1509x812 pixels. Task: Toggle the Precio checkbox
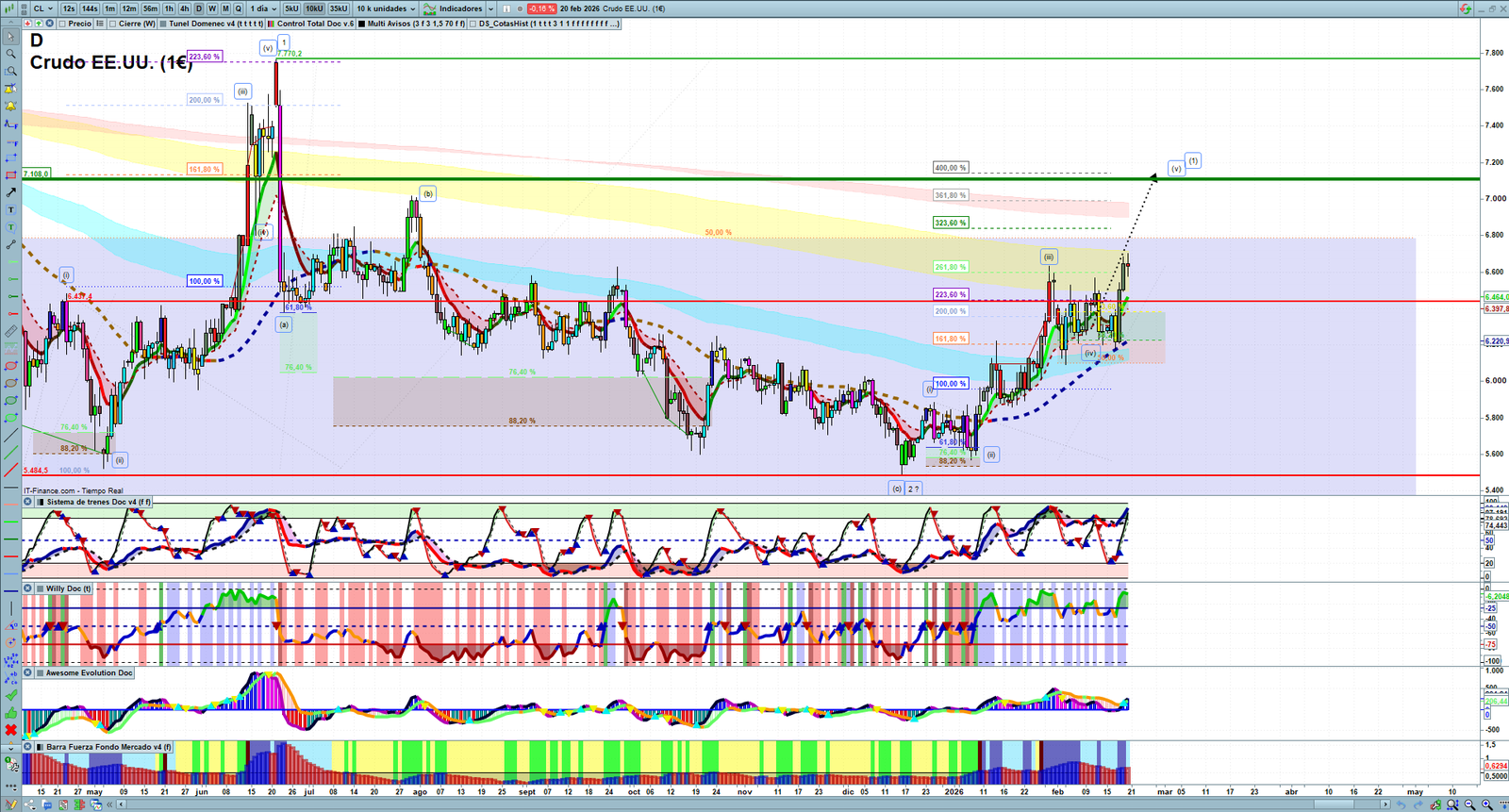pyautogui.click(x=63, y=24)
